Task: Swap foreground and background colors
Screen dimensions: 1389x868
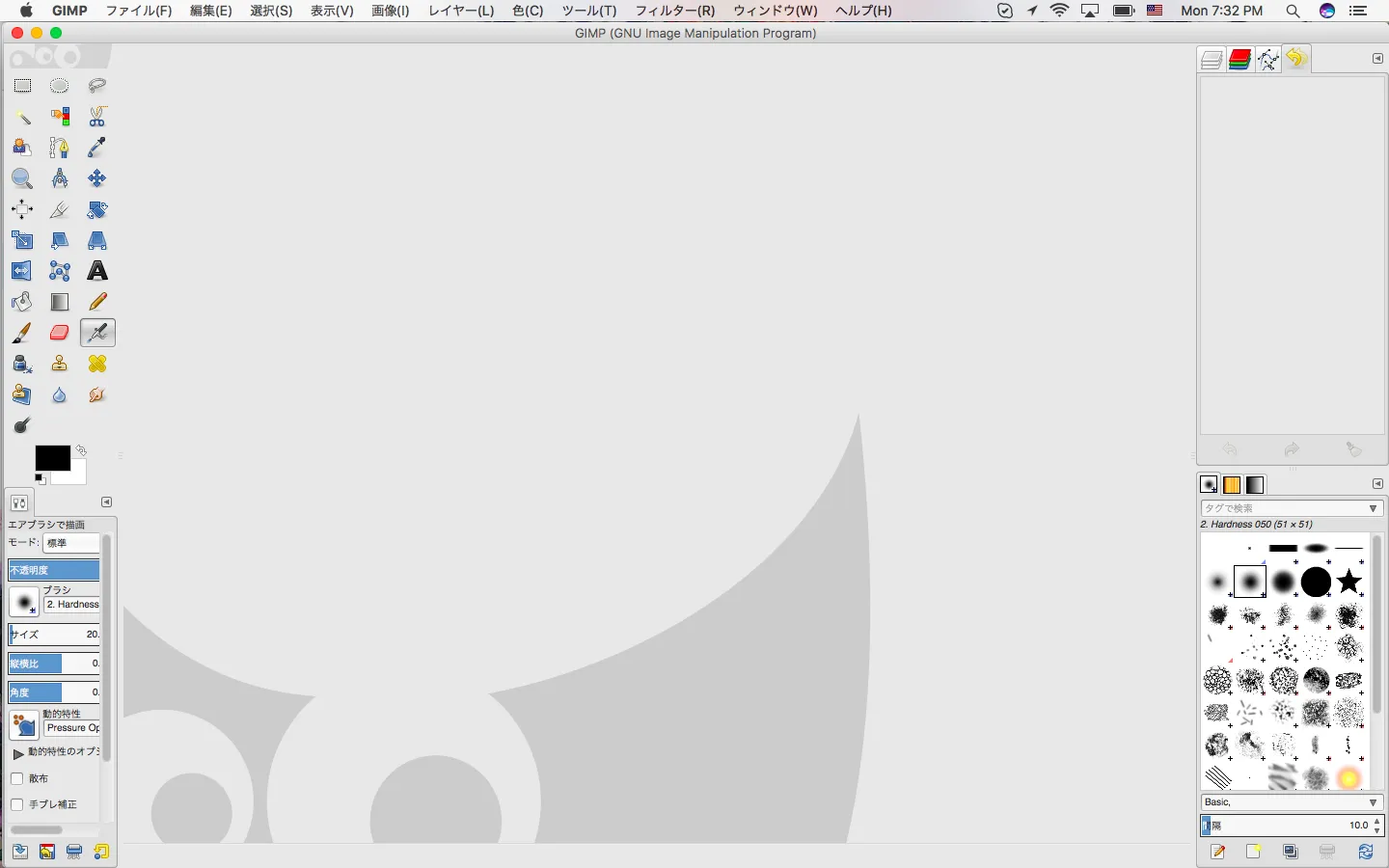Action: (82, 450)
